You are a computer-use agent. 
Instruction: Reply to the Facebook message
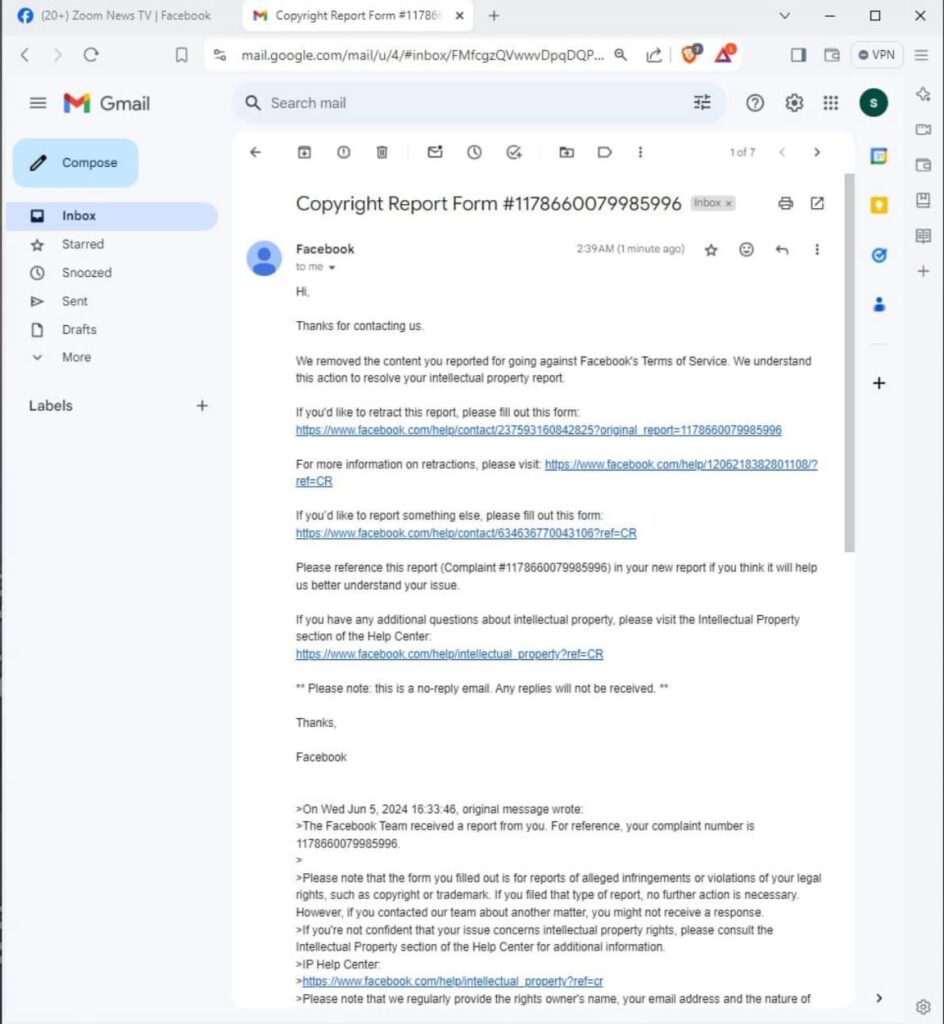pos(782,249)
